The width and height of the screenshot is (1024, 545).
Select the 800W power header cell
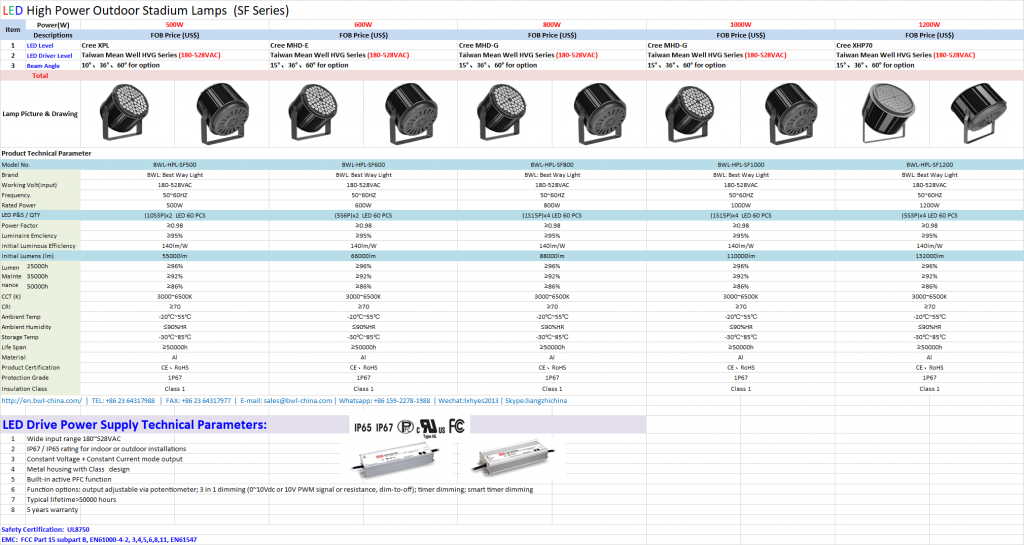[552, 25]
